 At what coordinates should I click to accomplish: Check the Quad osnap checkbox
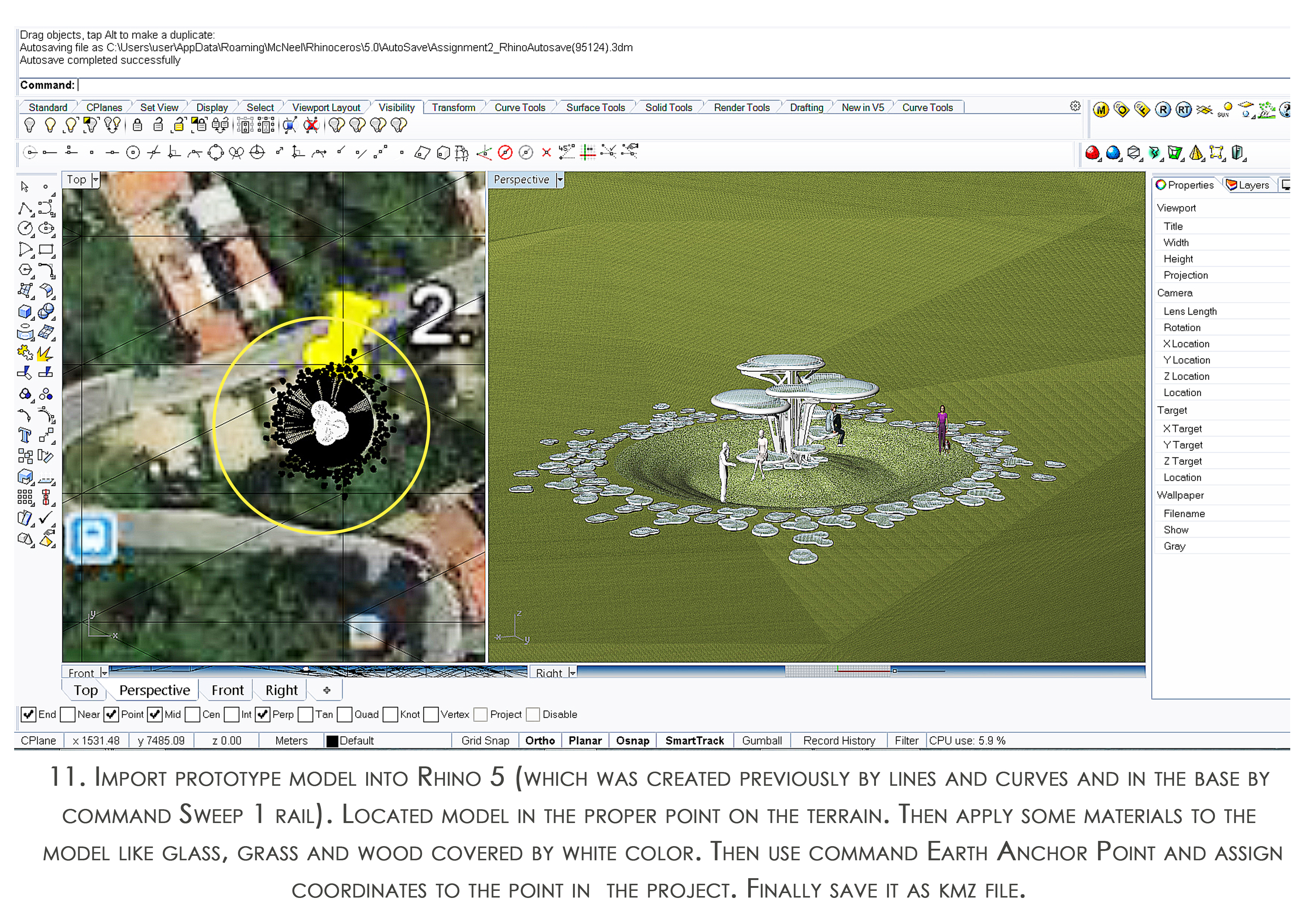click(344, 715)
